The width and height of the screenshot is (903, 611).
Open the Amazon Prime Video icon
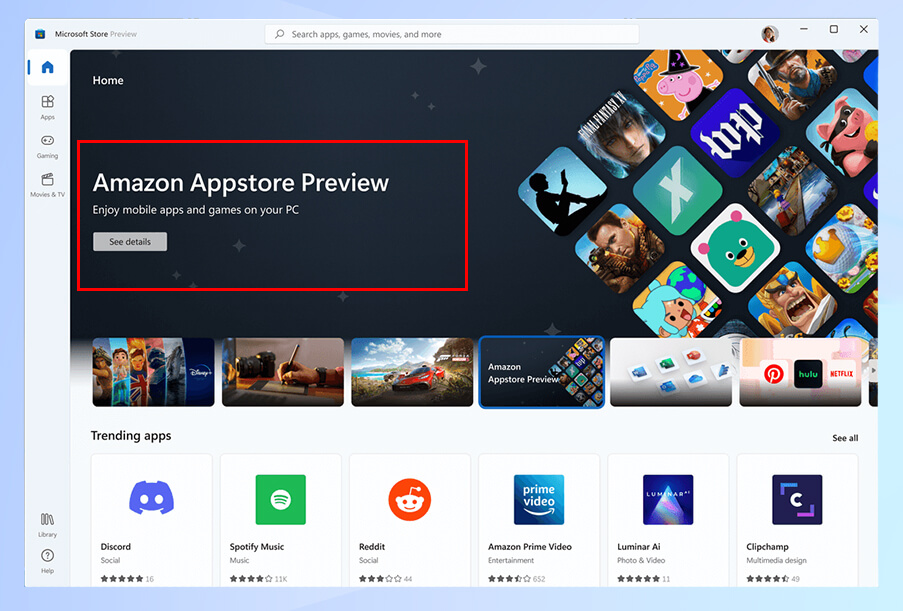coord(539,499)
